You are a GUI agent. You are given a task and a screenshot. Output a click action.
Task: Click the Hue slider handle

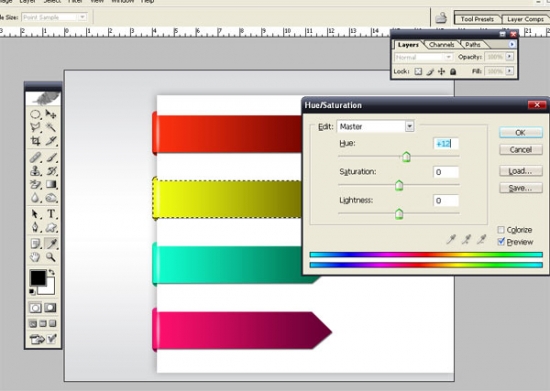click(x=406, y=157)
